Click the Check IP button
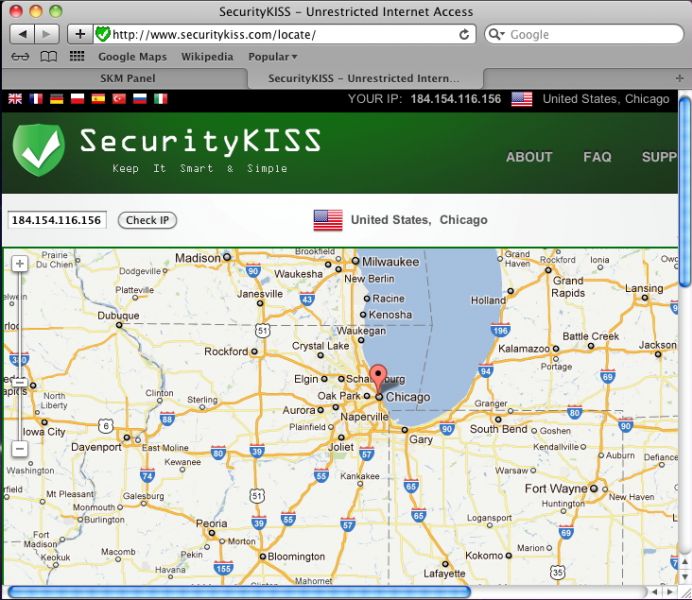692x600 pixels. pos(147,220)
